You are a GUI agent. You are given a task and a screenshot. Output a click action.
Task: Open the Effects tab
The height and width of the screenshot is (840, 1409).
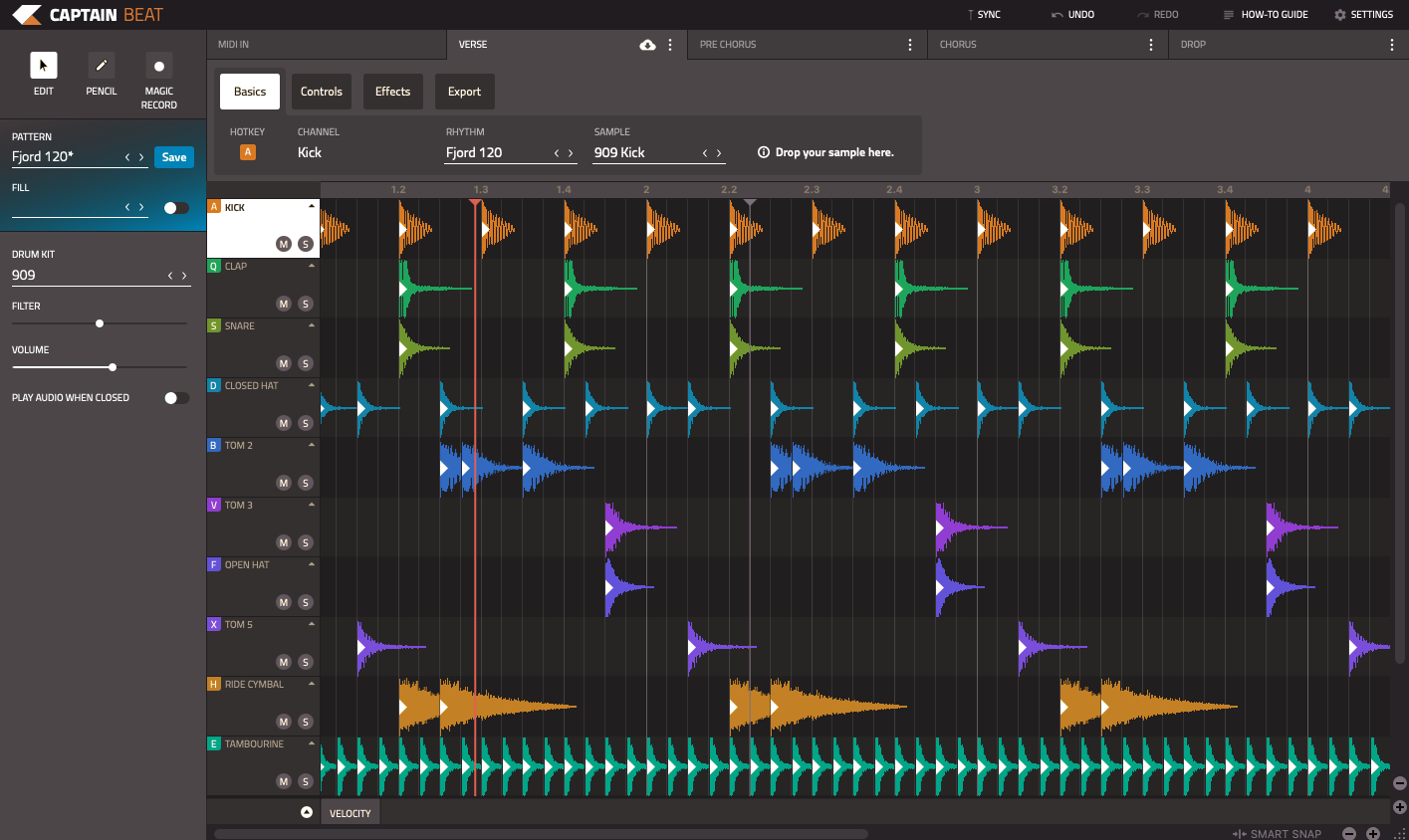point(392,92)
